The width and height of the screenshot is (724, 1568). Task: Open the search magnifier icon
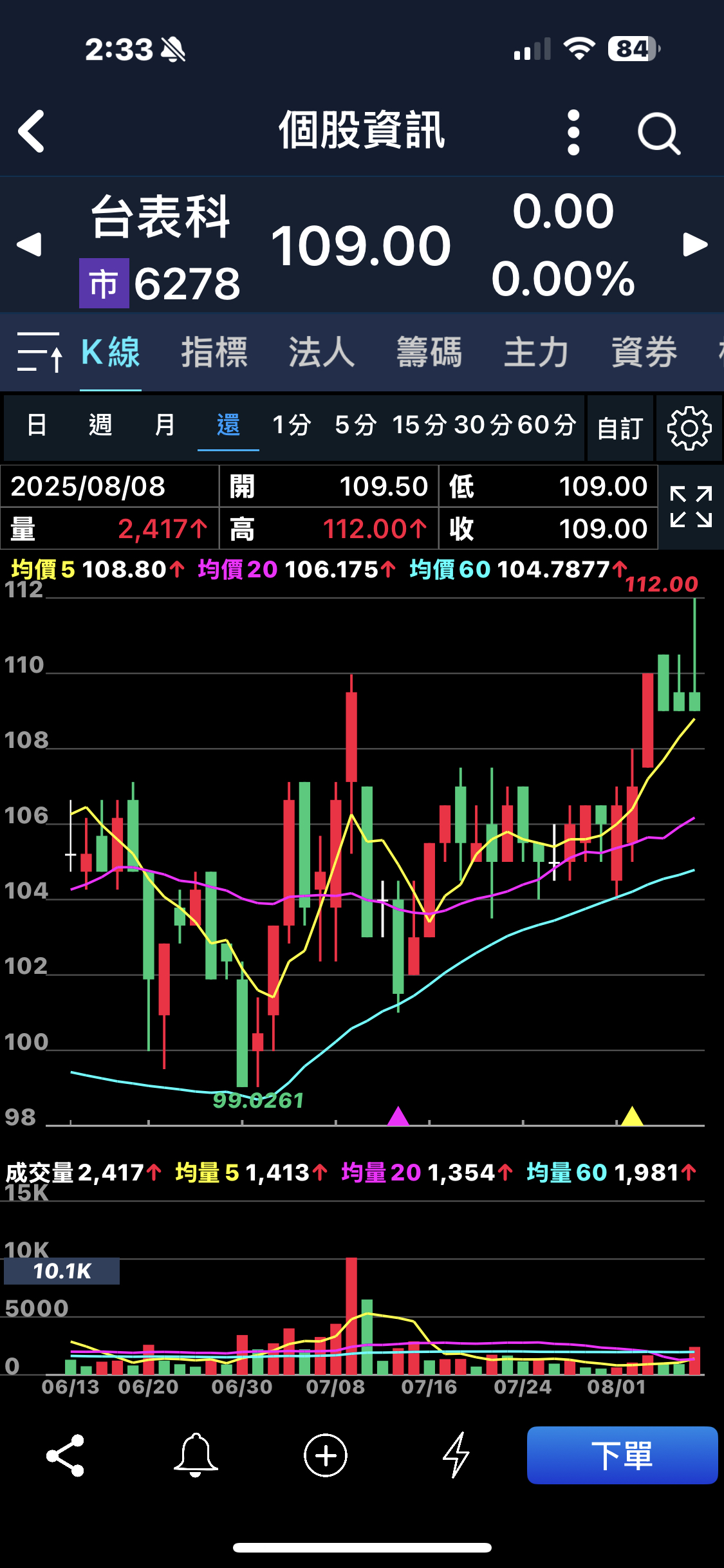(x=659, y=133)
